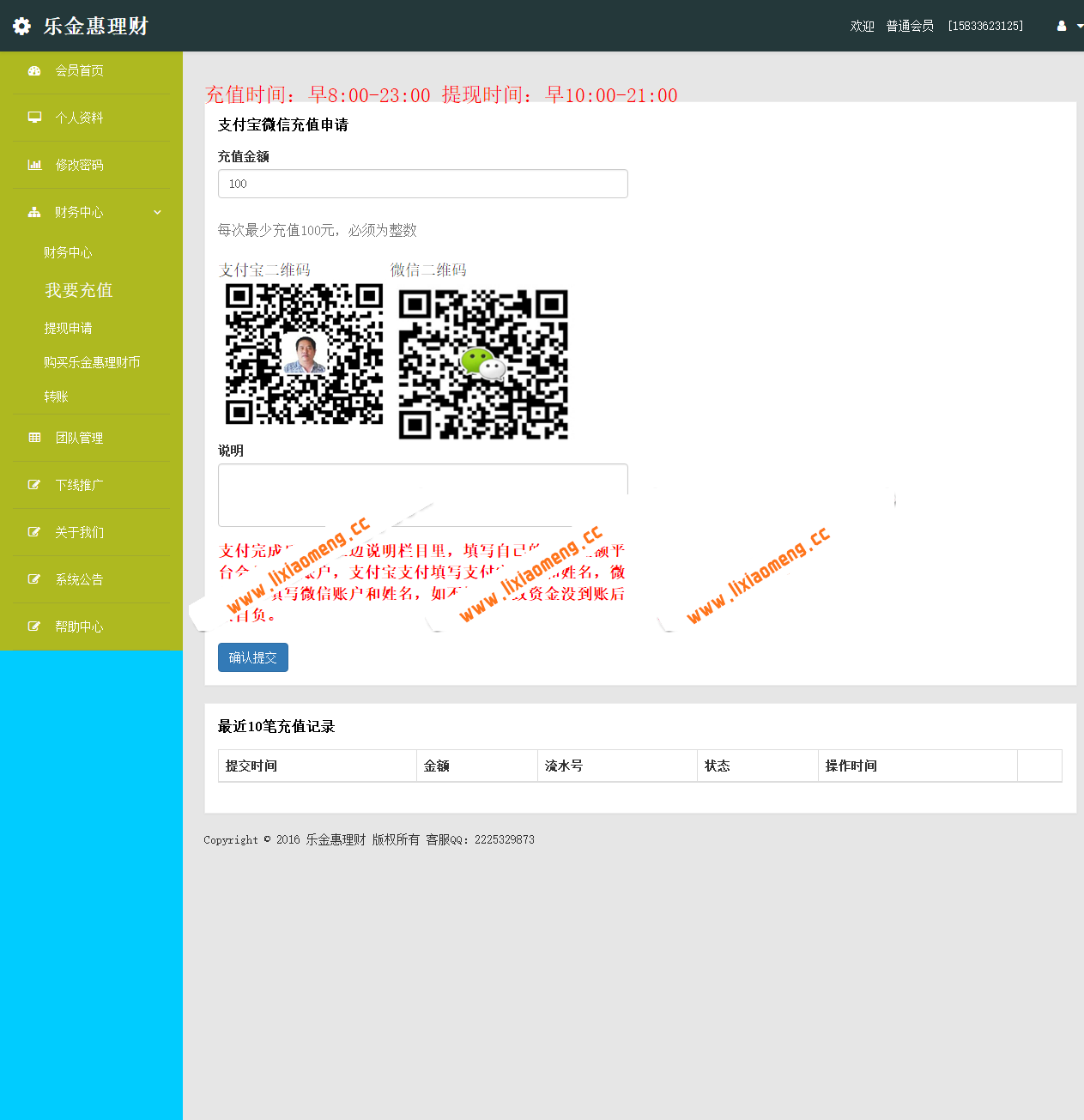Open 提现申请 submenu item
This screenshot has height=1120, width=1084.
(68, 328)
